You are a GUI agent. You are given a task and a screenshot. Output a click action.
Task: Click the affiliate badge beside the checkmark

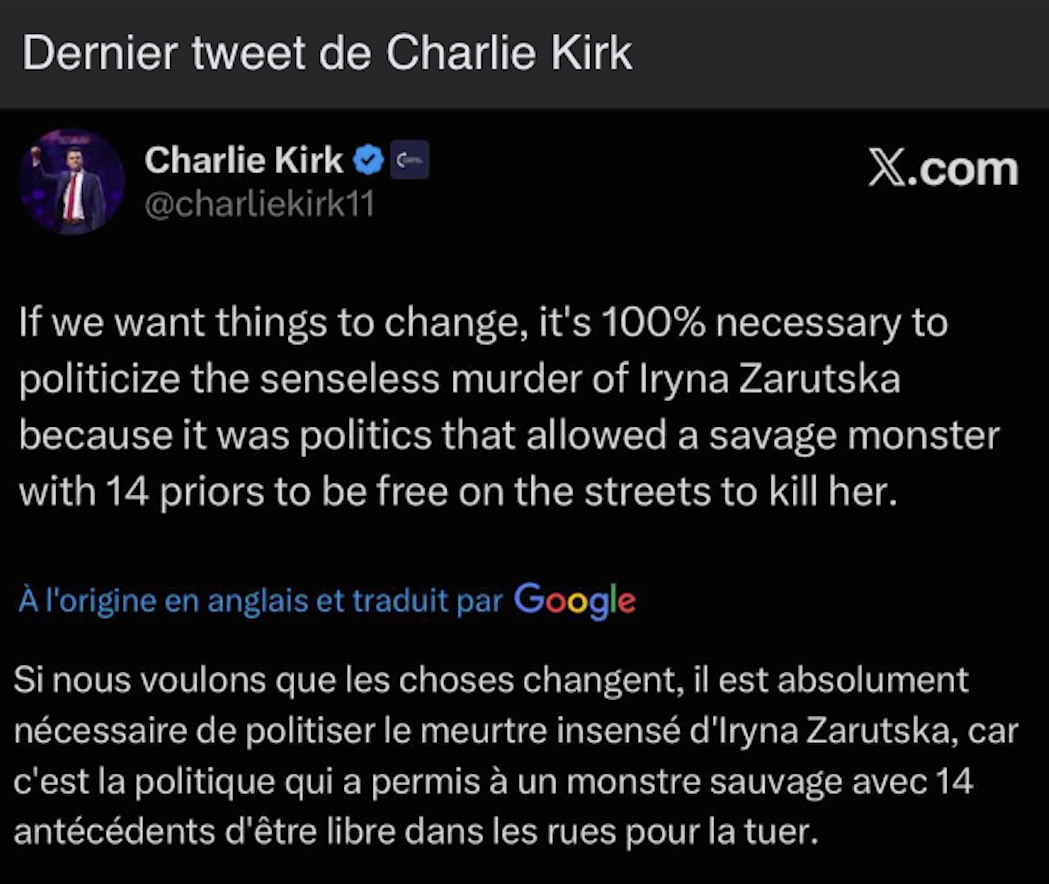pyautogui.click(x=409, y=161)
